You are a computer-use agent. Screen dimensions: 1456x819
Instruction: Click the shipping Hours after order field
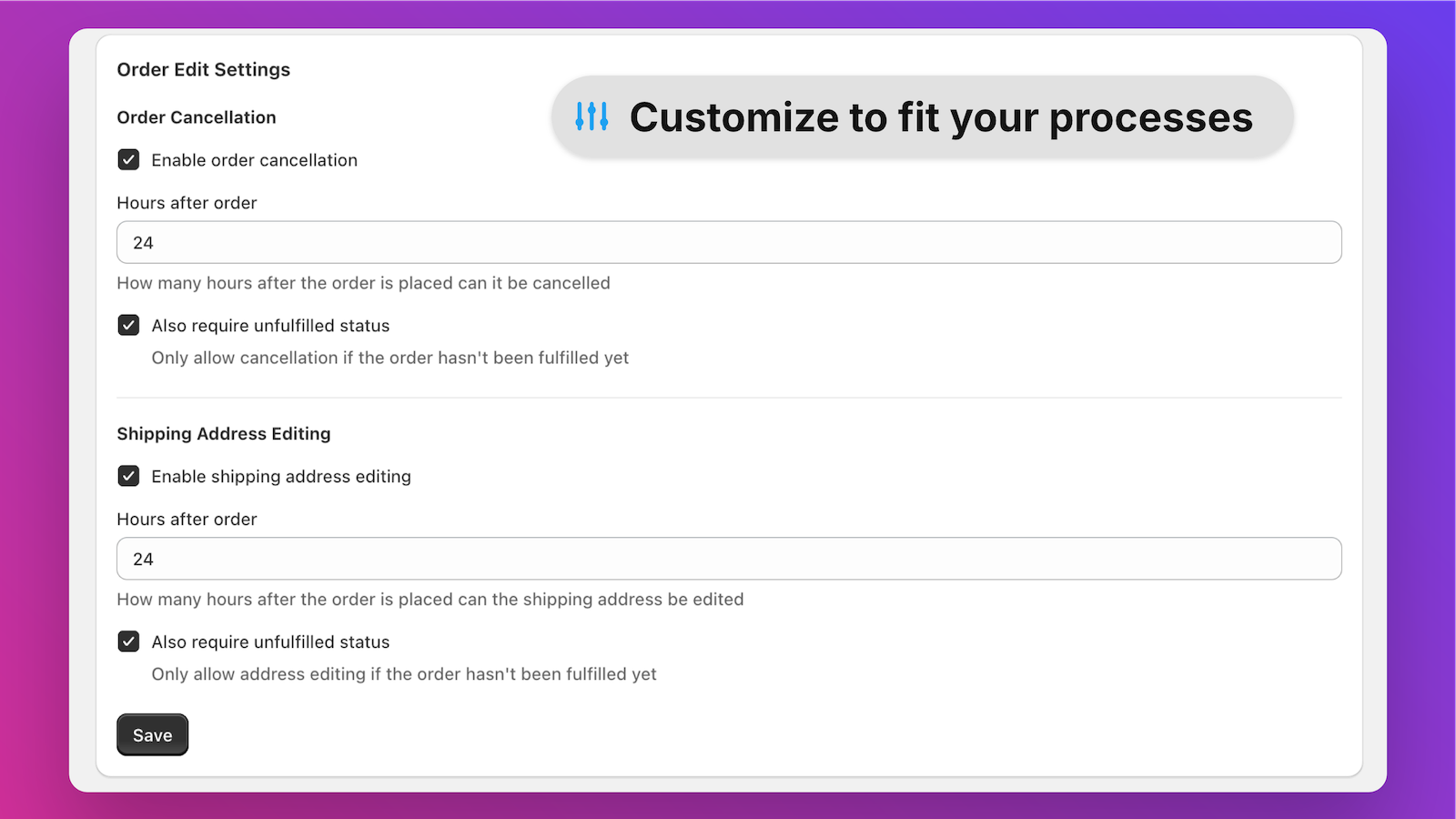click(729, 559)
